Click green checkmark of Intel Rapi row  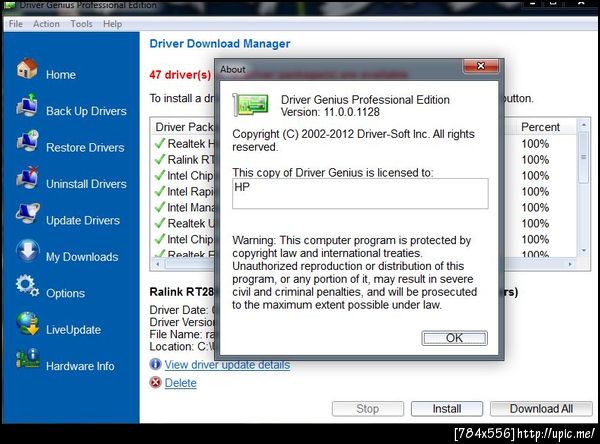[160, 191]
